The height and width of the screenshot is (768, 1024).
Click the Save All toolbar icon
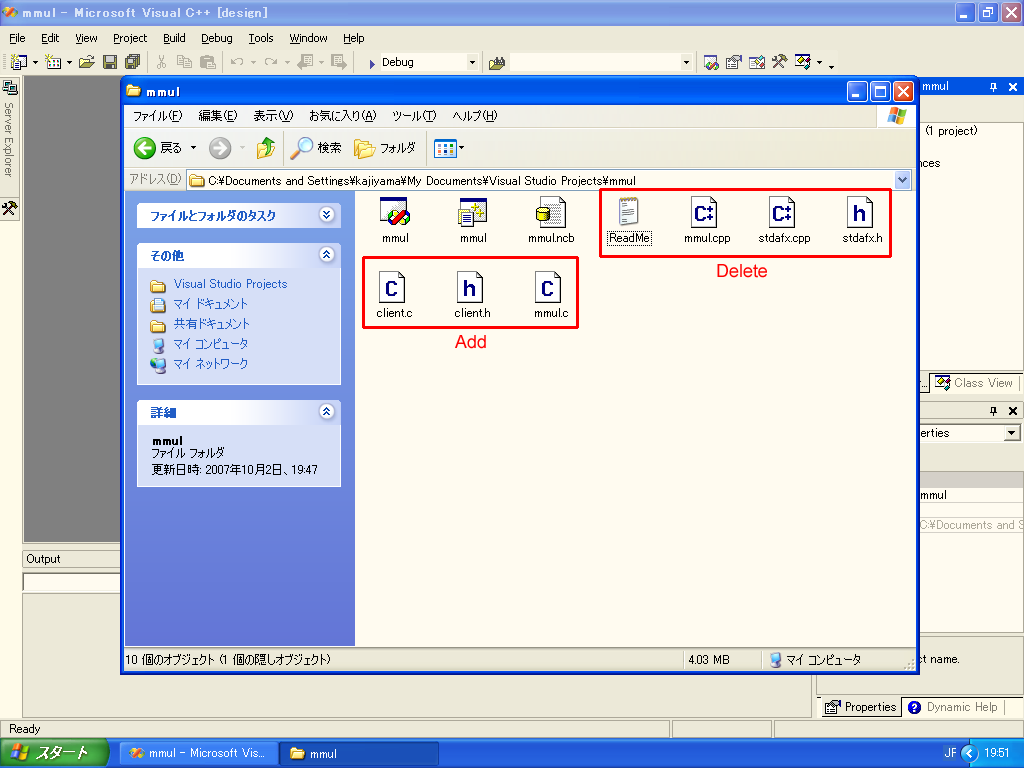point(133,62)
